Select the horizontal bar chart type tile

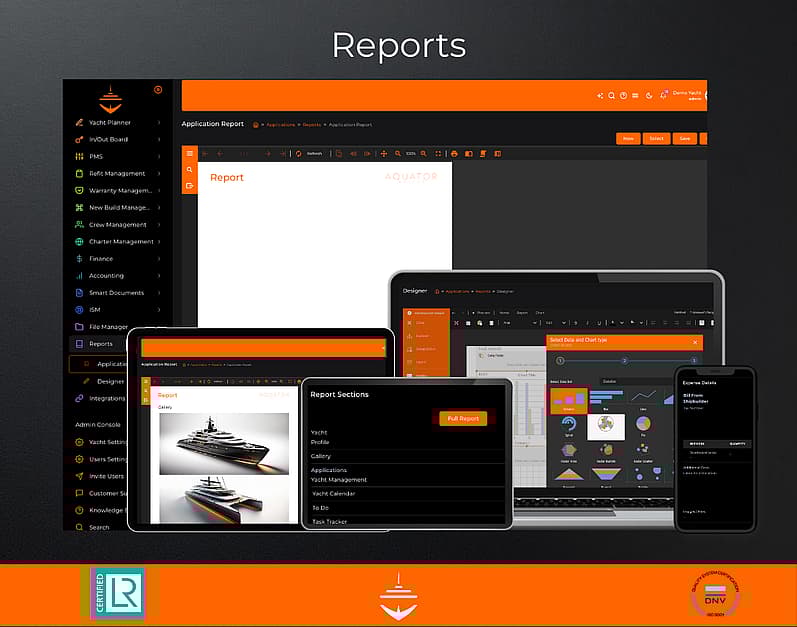click(x=606, y=399)
